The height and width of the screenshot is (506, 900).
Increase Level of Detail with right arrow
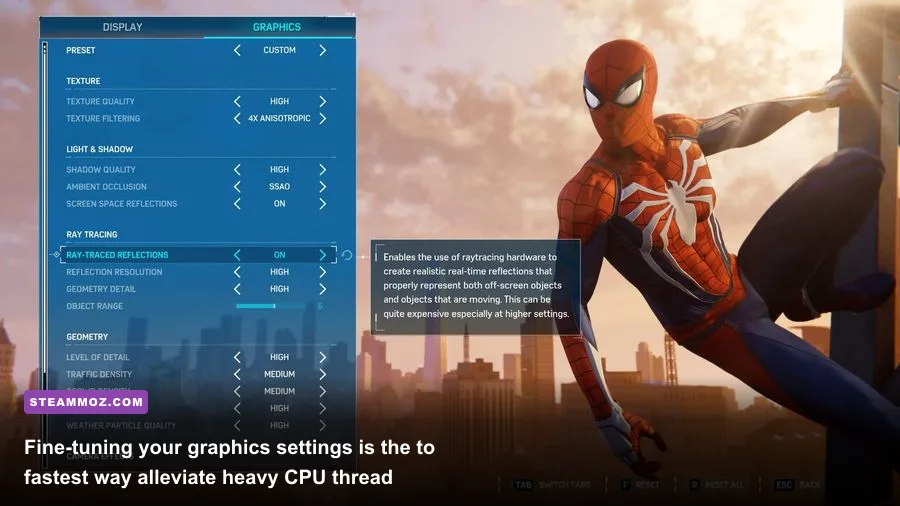[x=323, y=357]
